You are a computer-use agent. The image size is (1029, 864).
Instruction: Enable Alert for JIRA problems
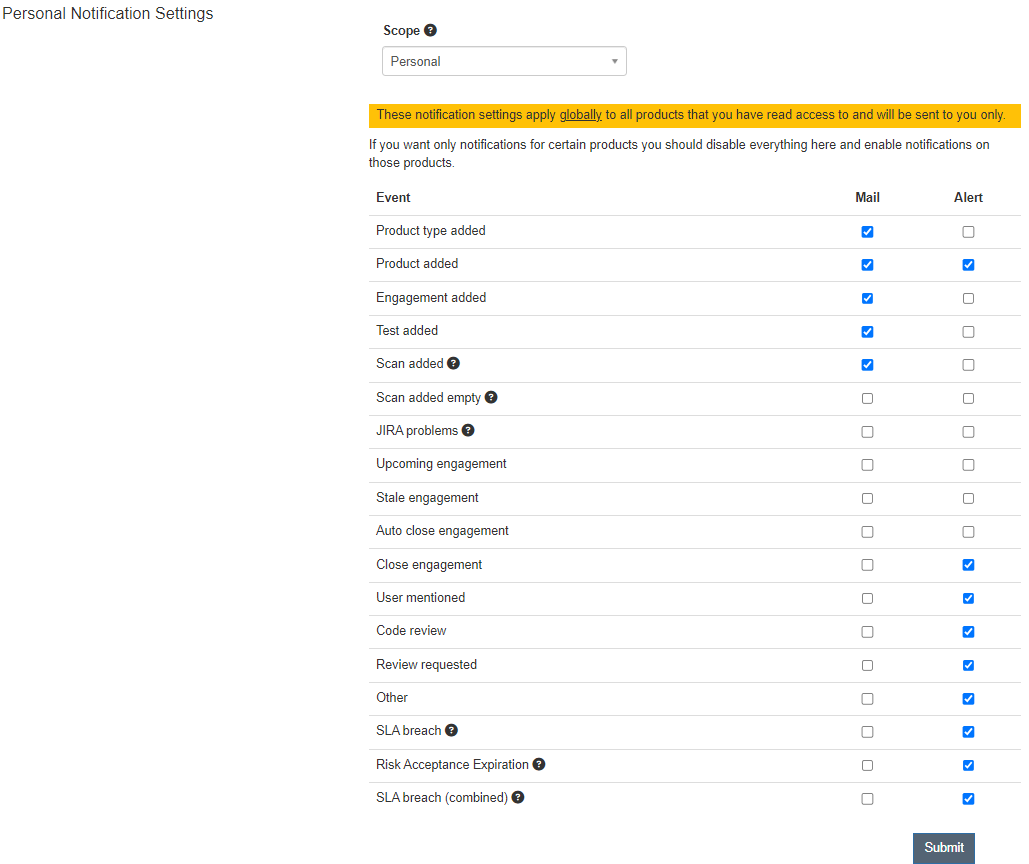968,432
